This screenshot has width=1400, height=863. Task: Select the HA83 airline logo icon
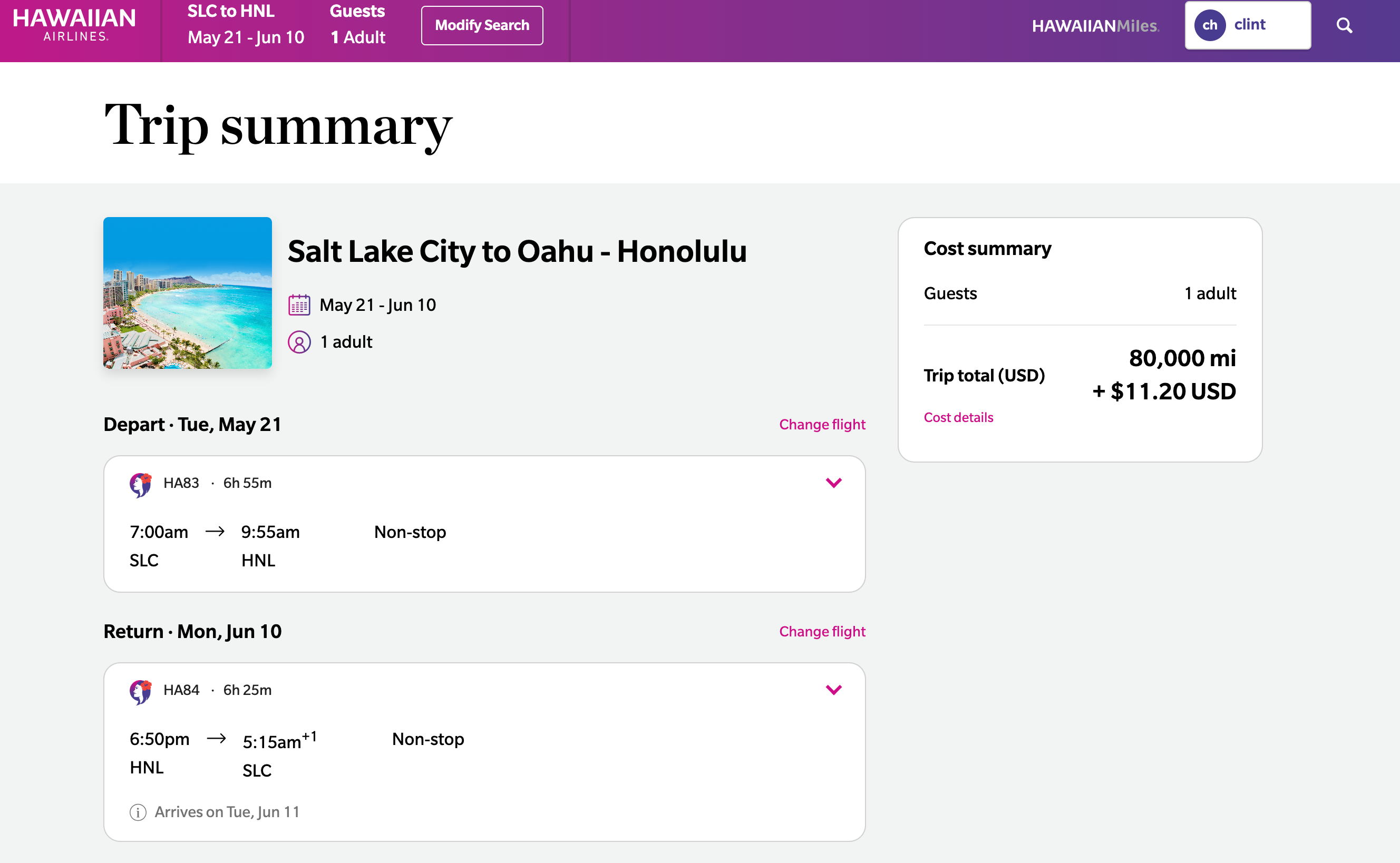pos(141,484)
